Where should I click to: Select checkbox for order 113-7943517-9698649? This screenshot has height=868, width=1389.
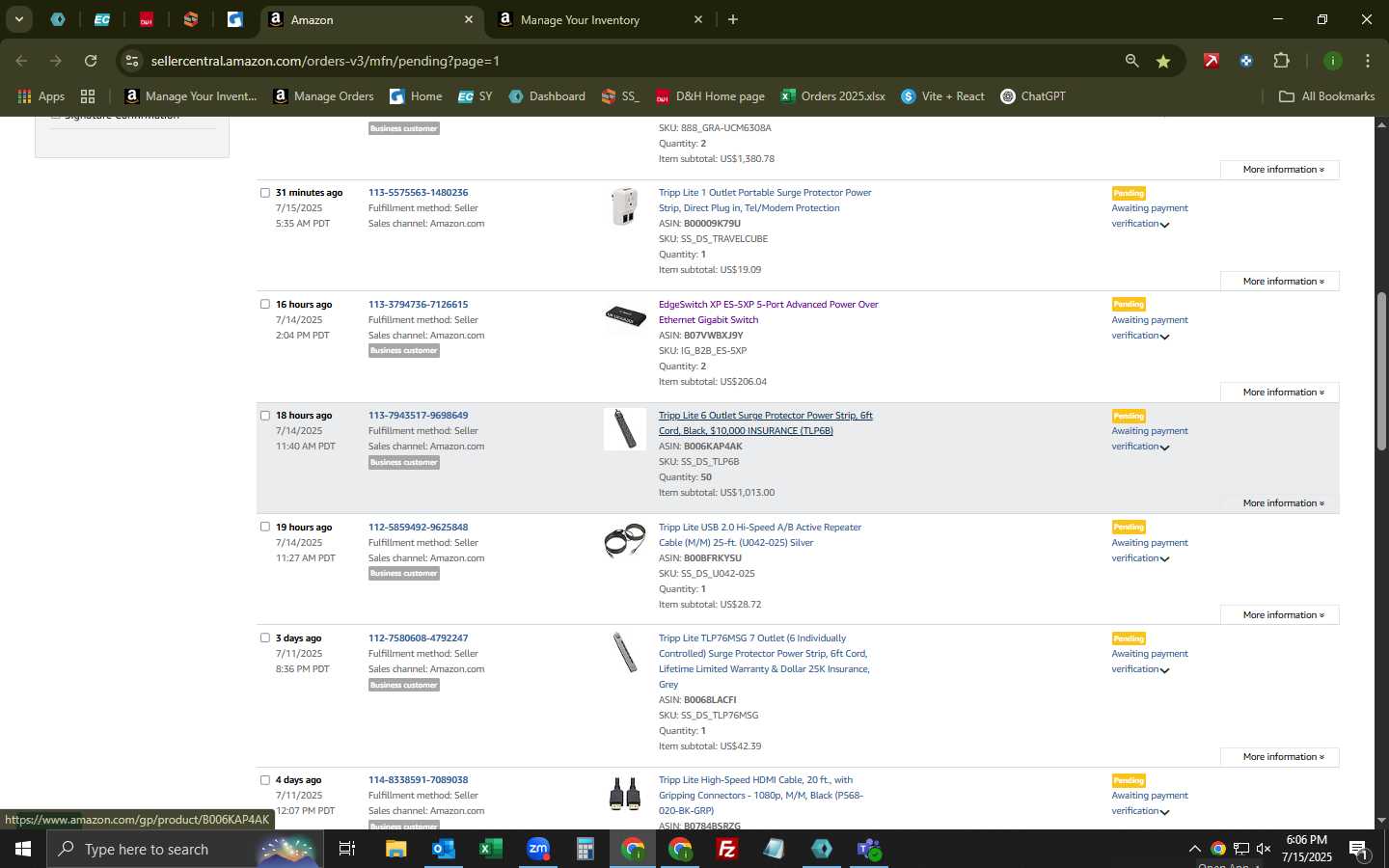(265, 416)
